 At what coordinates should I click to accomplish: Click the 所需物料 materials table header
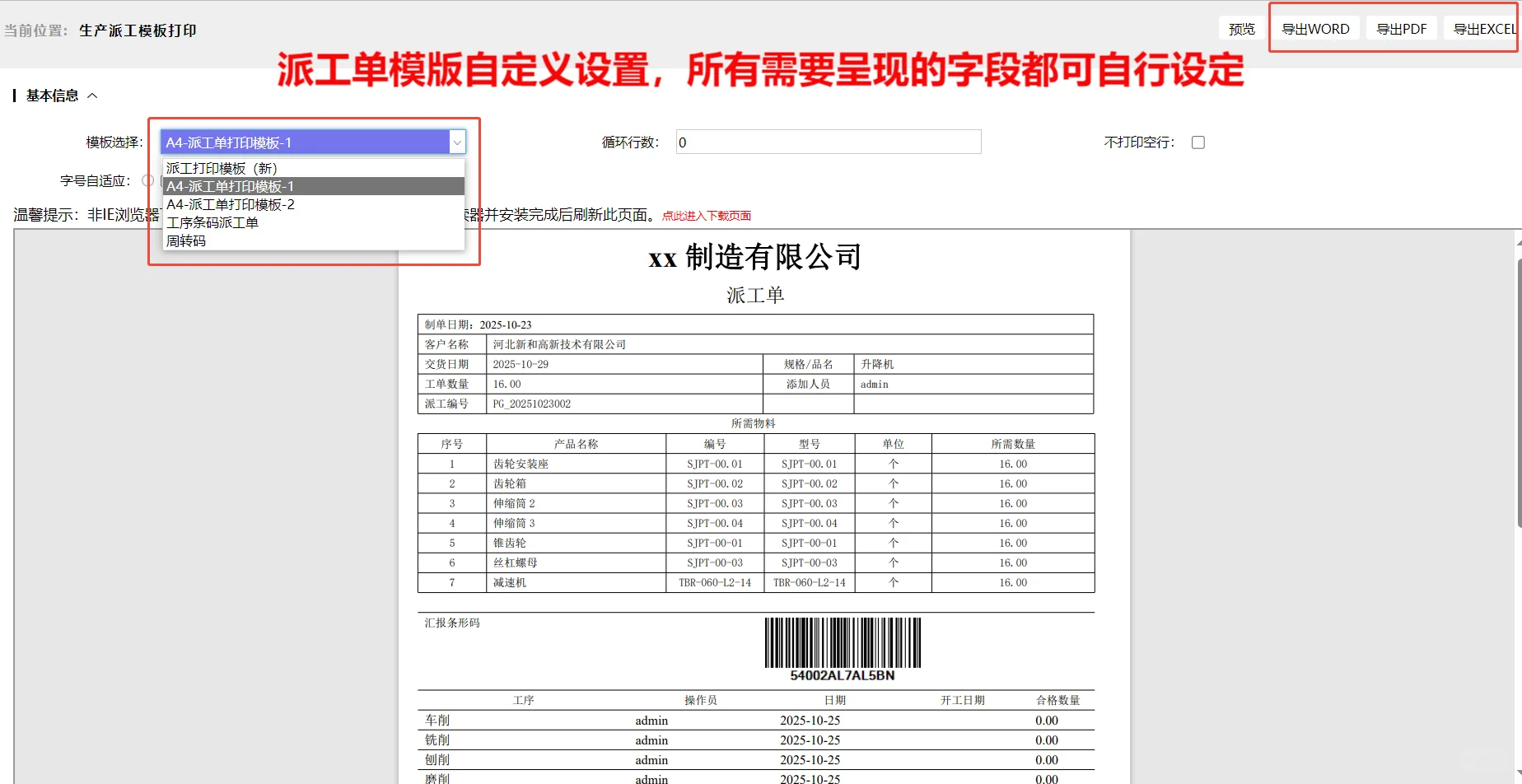(755, 423)
